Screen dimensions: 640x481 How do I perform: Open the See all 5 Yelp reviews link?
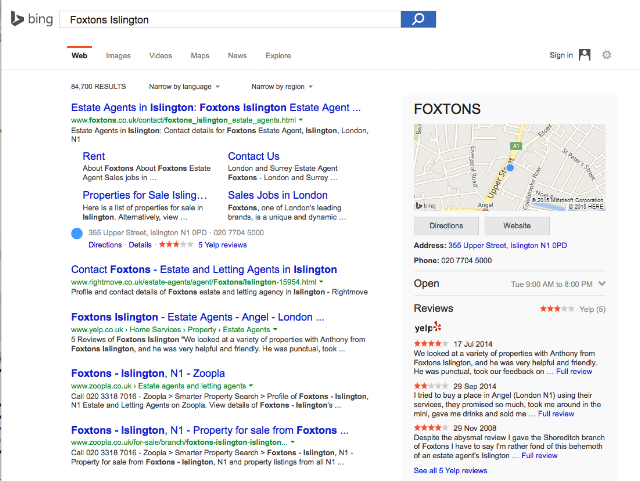click(x=450, y=470)
